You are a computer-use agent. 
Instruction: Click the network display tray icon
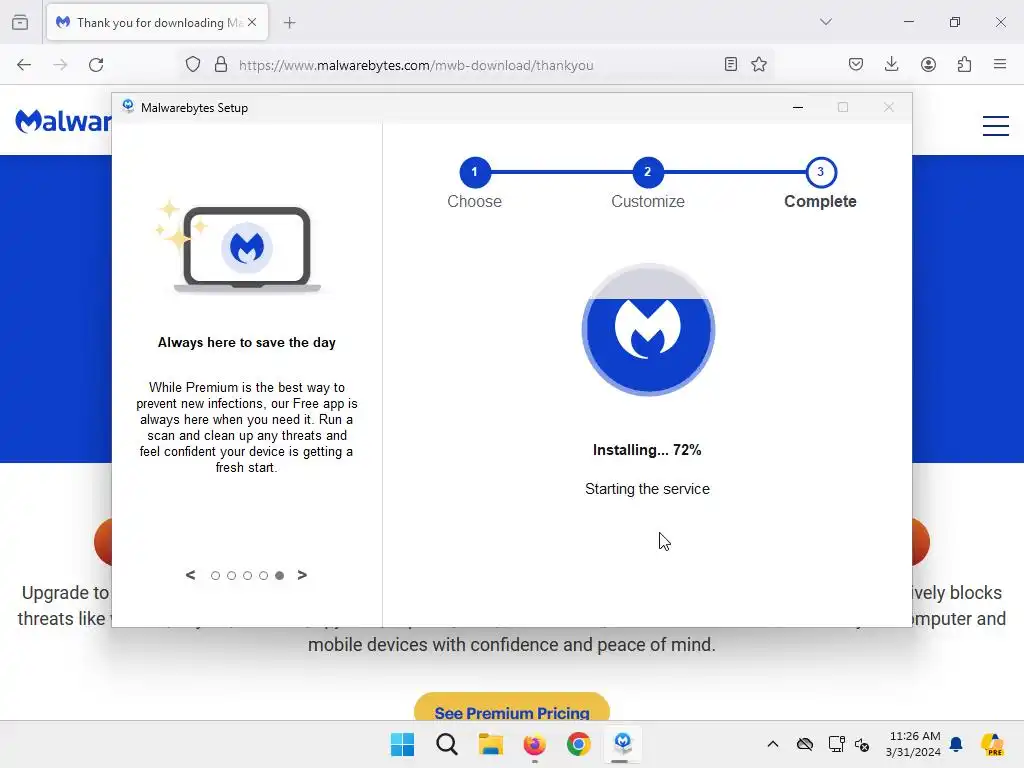pos(836,744)
